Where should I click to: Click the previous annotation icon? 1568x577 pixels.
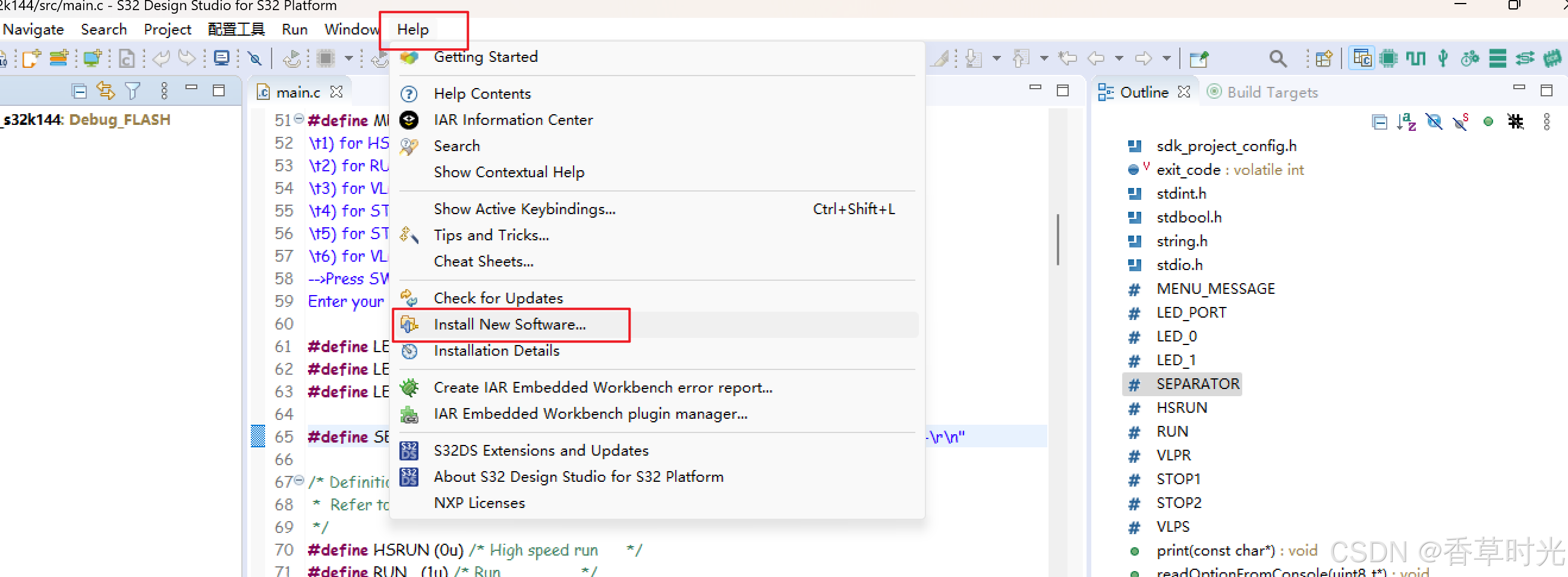[1021, 58]
